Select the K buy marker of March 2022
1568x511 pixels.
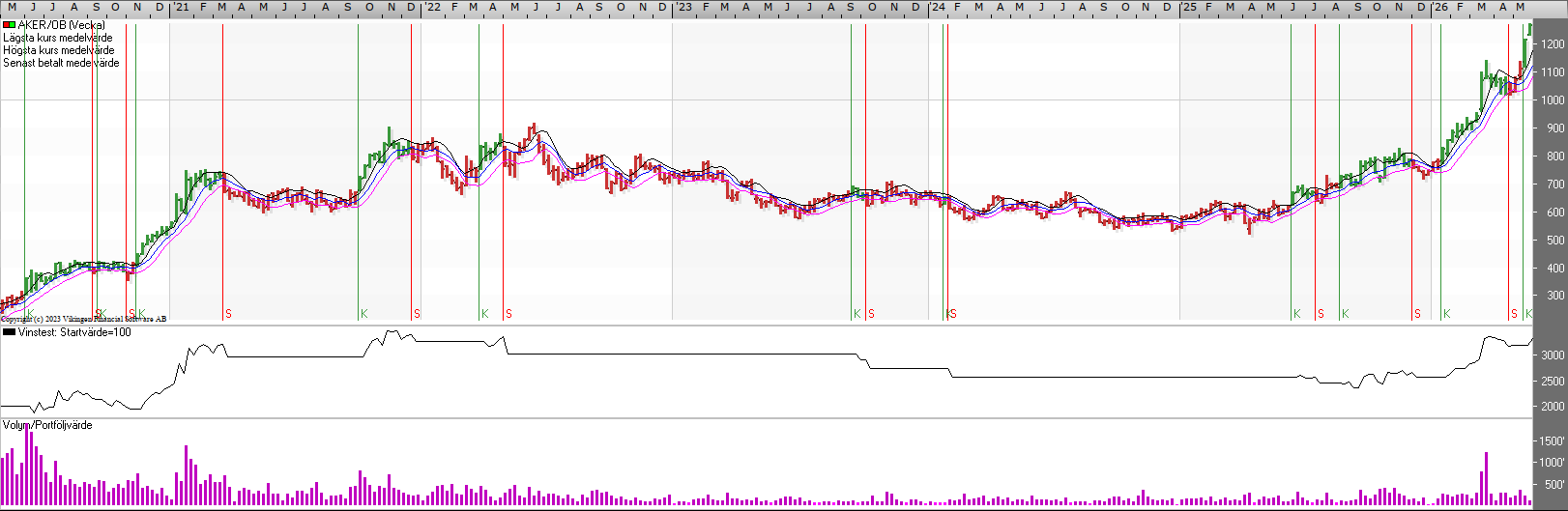coord(484,314)
